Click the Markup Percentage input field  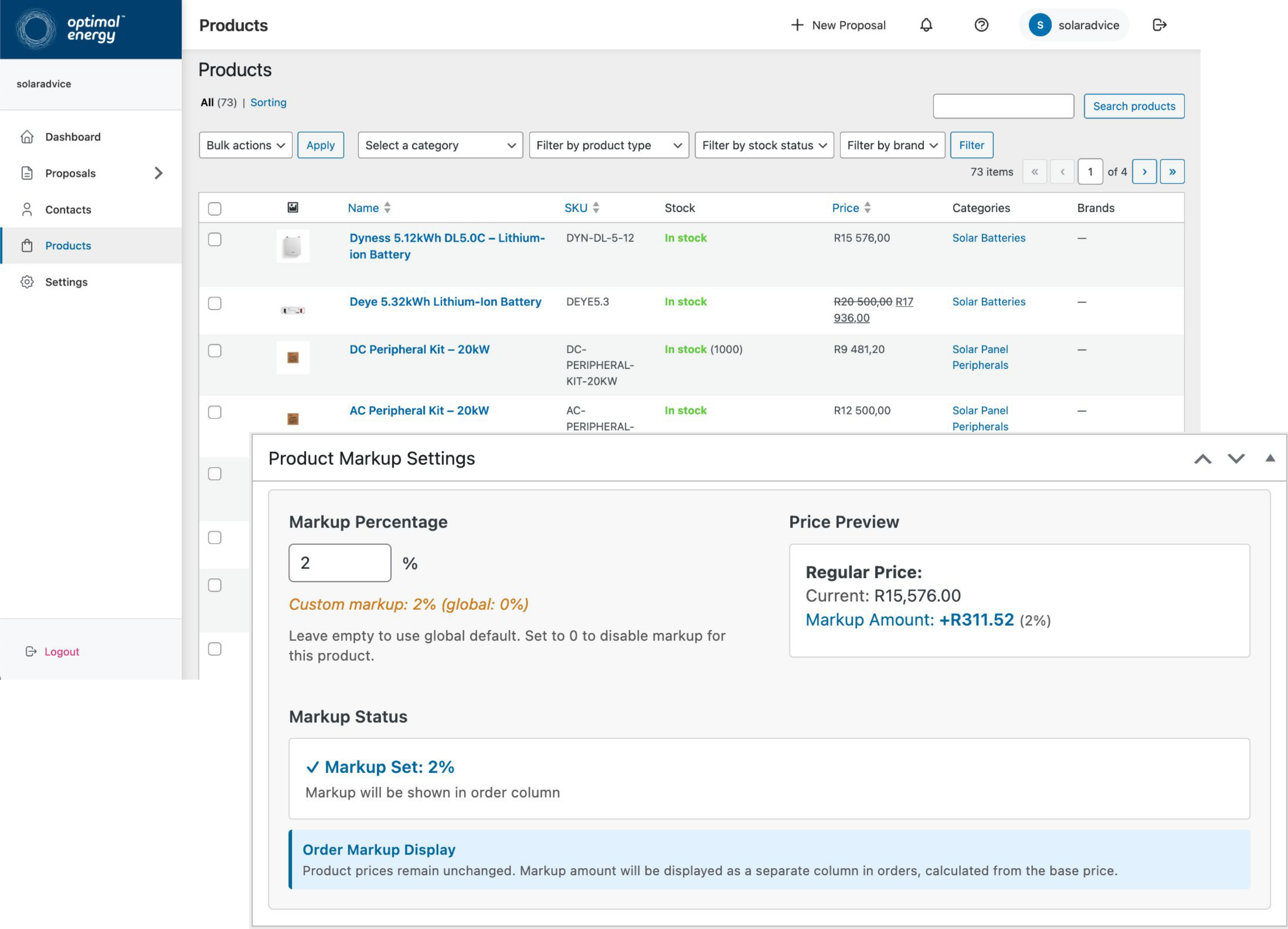tap(339, 562)
